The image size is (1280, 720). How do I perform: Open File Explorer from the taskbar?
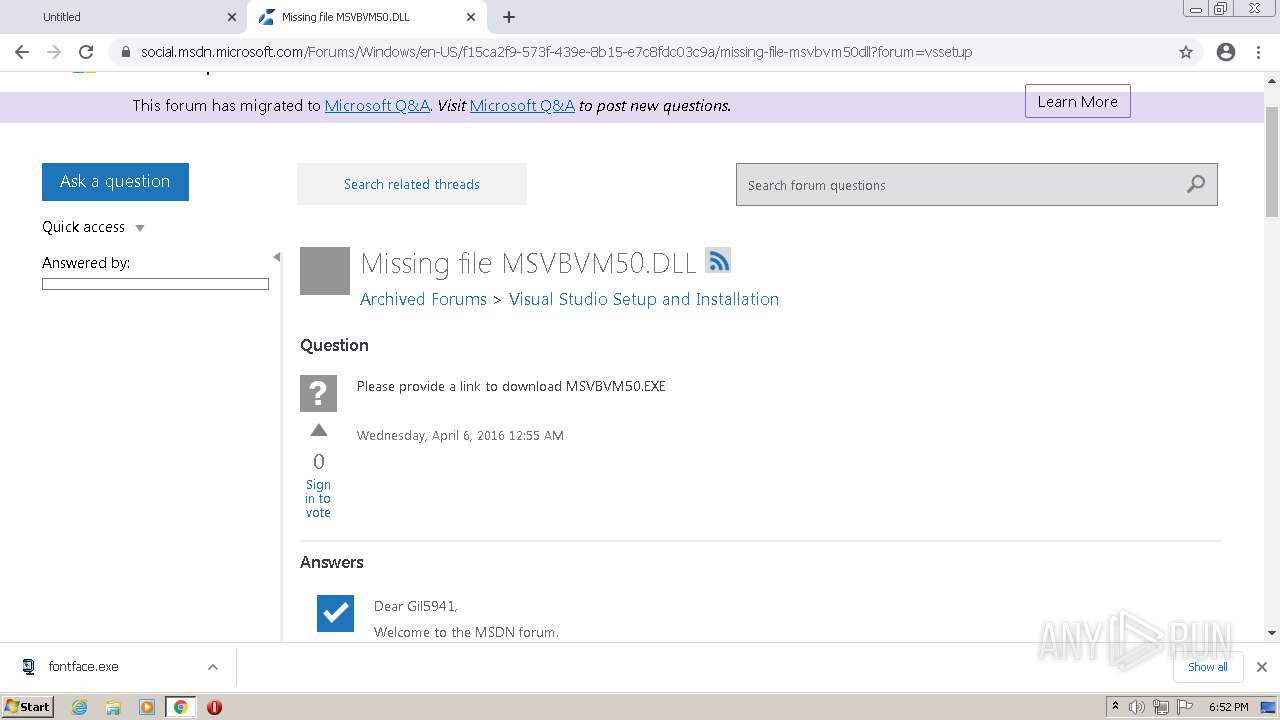tap(113, 707)
